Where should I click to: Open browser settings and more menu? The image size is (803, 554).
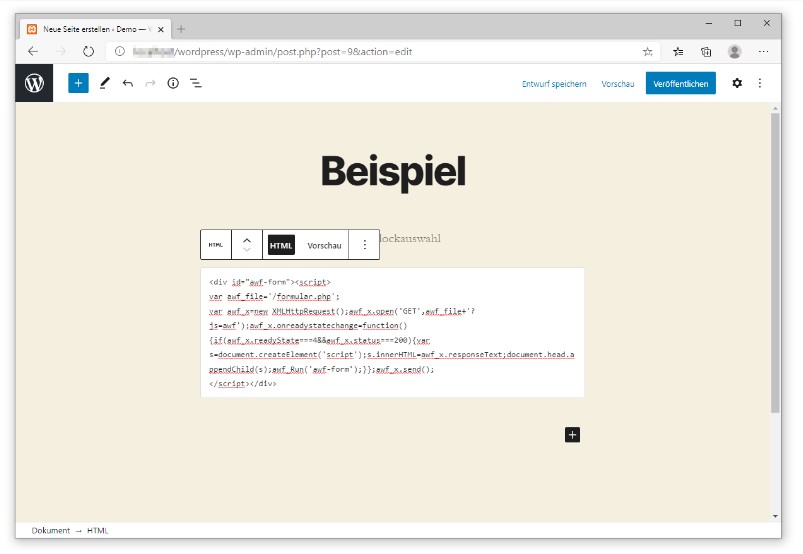click(764, 51)
